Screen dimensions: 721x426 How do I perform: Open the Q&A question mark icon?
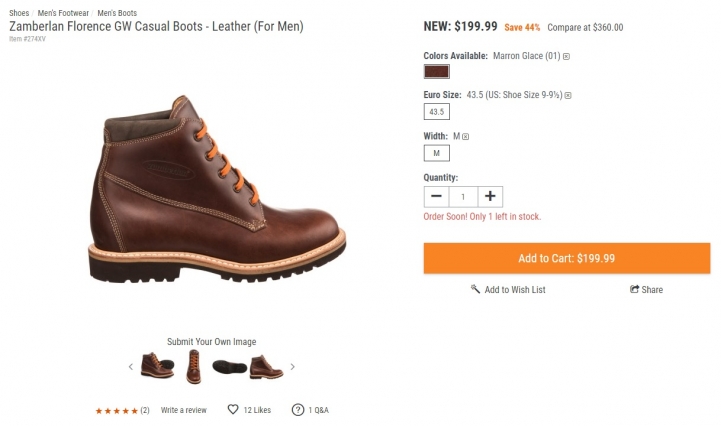pos(297,410)
